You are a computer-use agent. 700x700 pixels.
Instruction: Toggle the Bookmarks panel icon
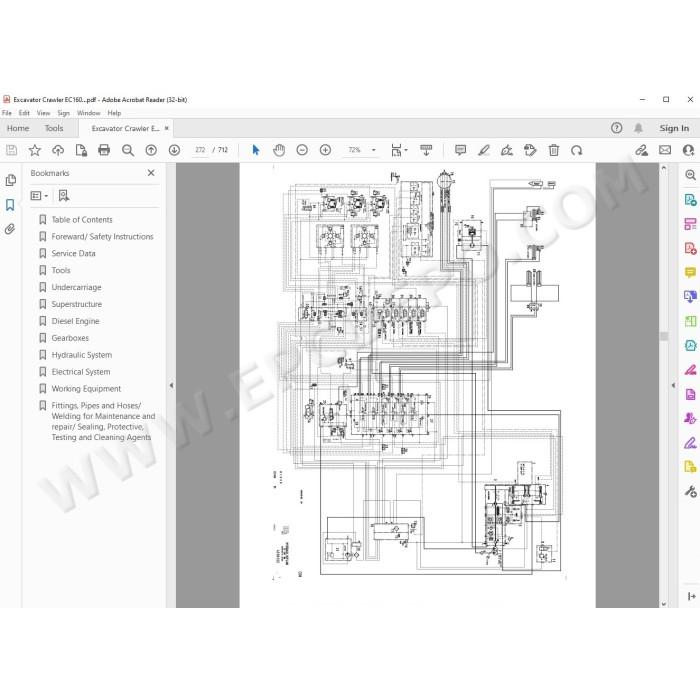[10, 205]
